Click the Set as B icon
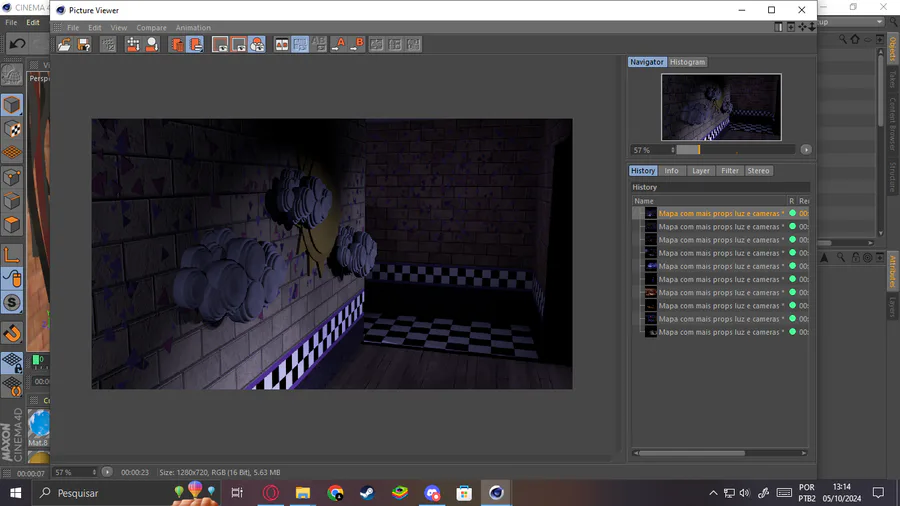 tap(358, 45)
